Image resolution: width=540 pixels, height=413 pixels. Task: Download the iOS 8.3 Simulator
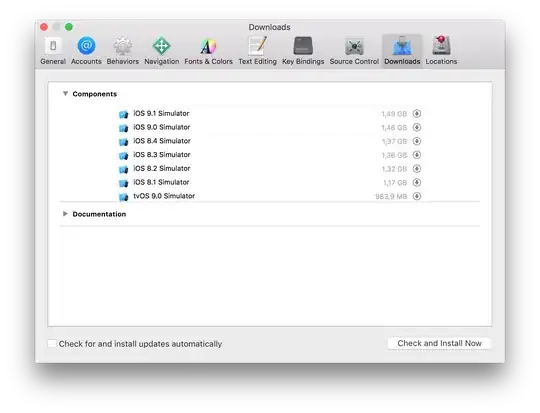coord(417,155)
